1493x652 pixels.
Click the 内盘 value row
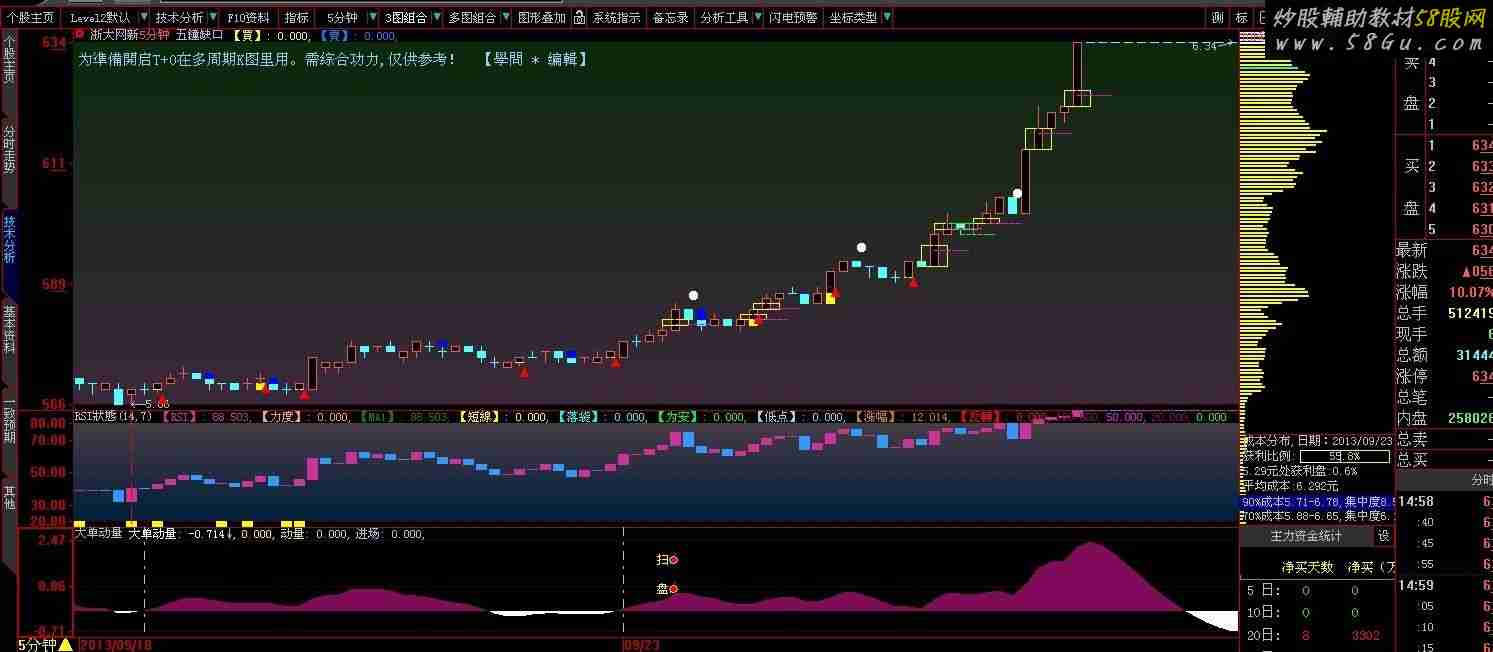(1444, 418)
